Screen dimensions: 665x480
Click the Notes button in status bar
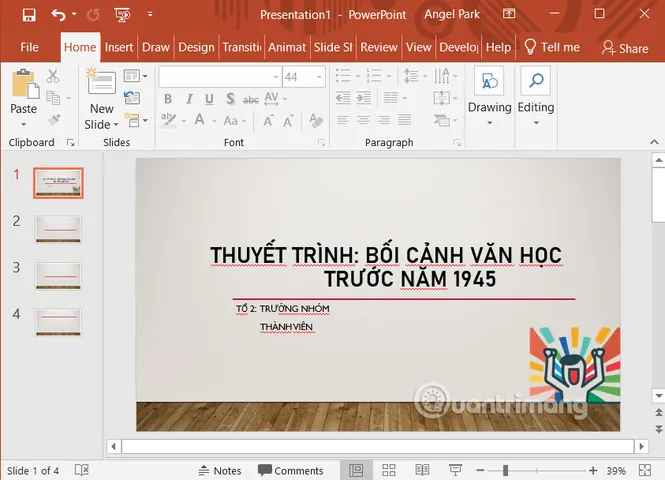220,471
